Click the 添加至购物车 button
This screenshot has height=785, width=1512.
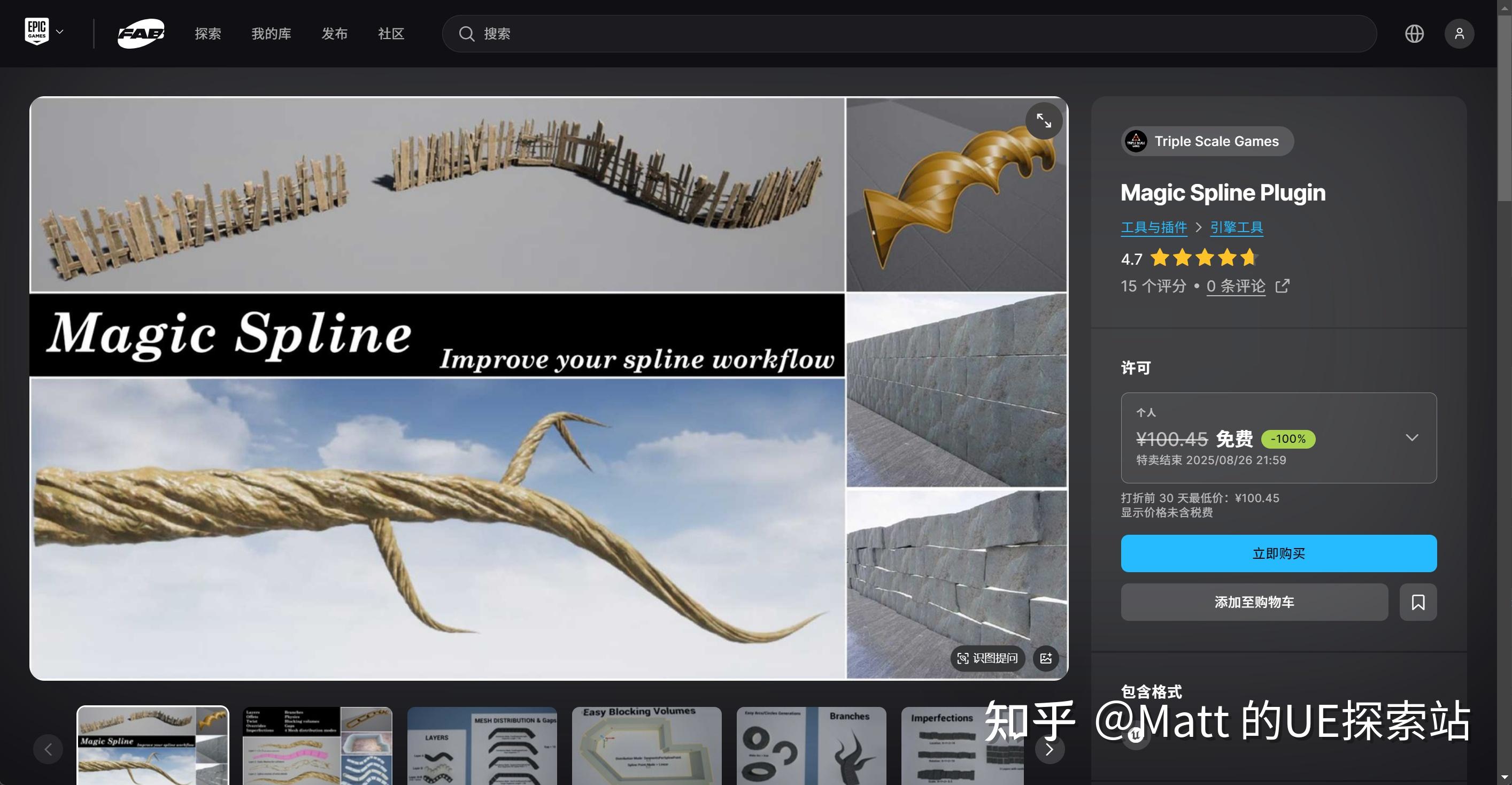tap(1254, 602)
